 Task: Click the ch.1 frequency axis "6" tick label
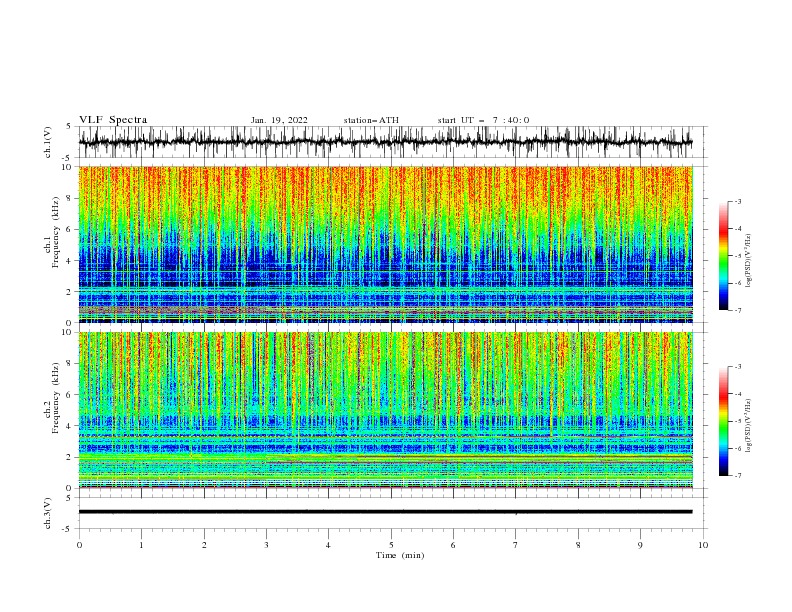tap(70, 229)
